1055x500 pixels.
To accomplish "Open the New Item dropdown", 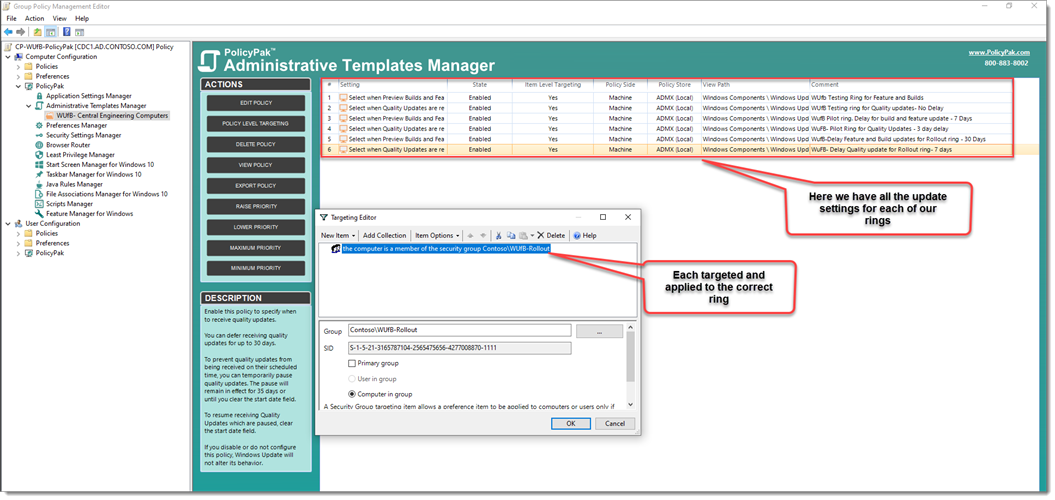I will 338,236.
